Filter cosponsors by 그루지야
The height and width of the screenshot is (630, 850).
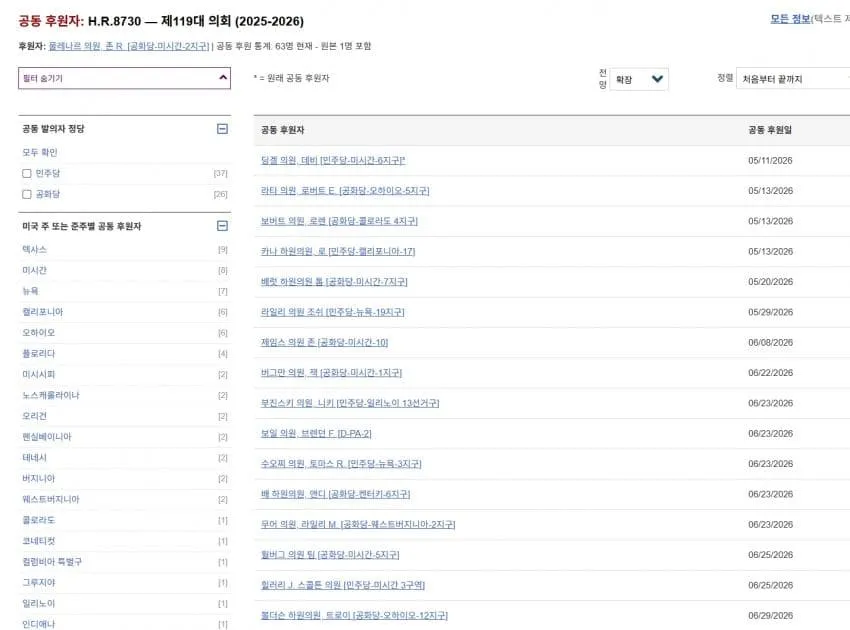[38, 582]
